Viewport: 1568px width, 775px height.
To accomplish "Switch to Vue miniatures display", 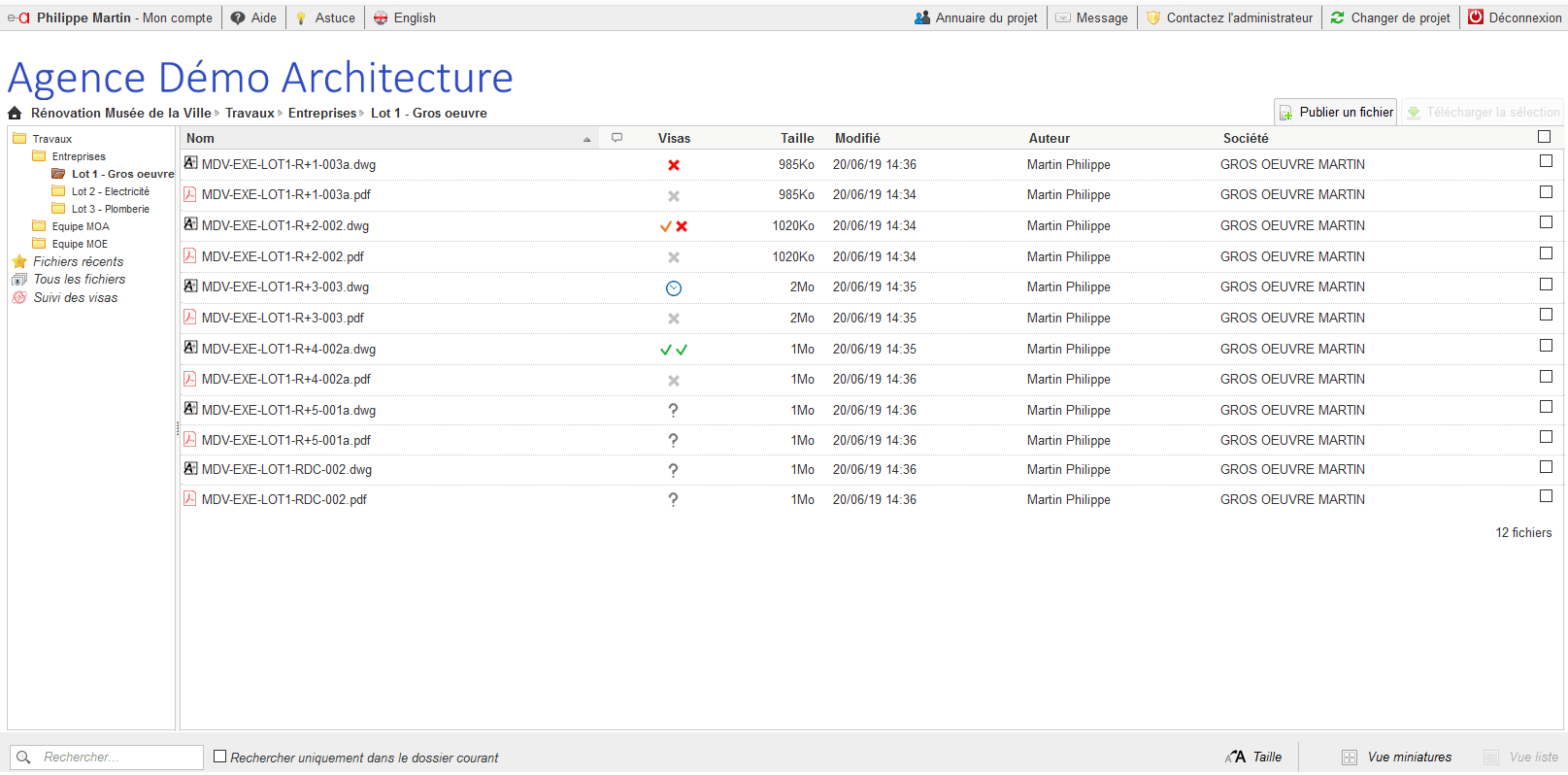I will point(1409,758).
